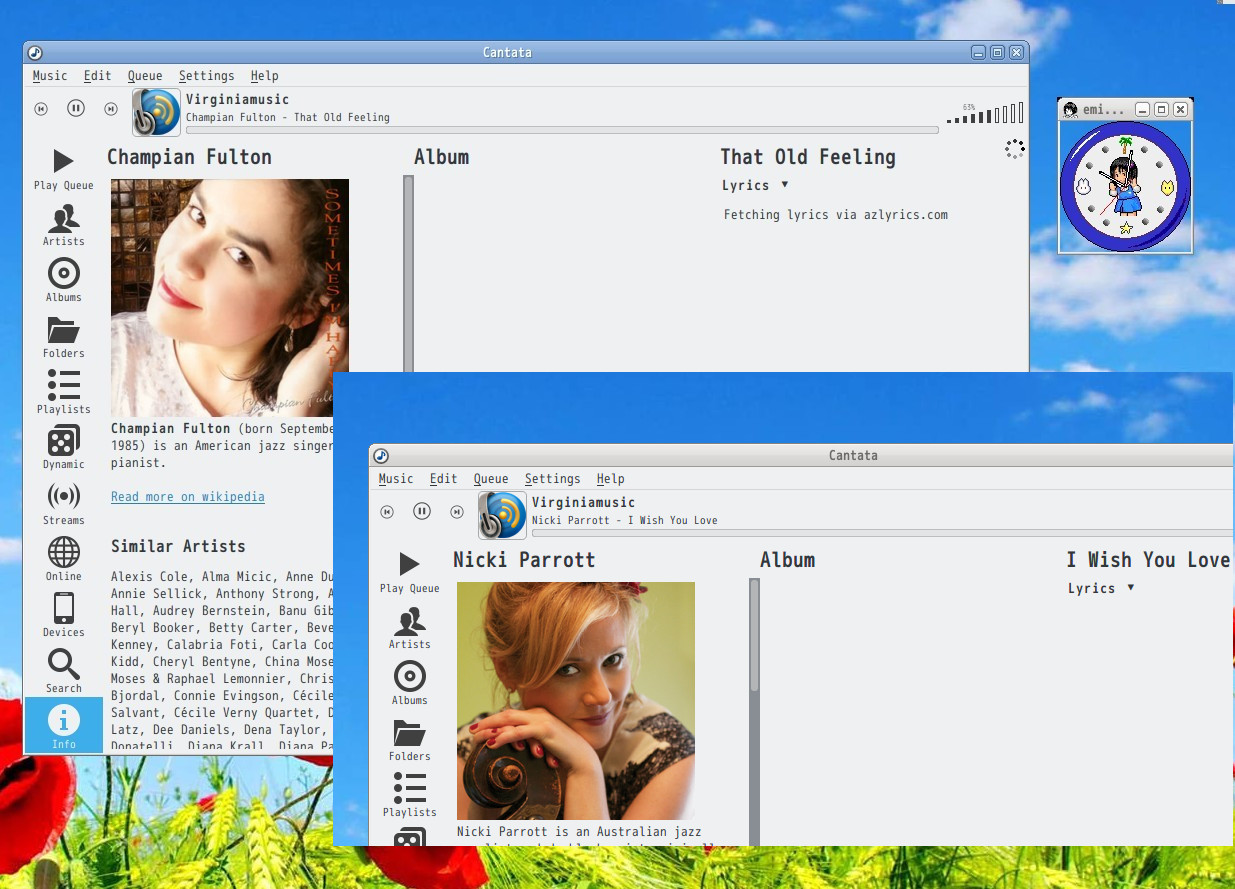The height and width of the screenshot is (889, 1235).
Task: Click the Nicki Parrott artist photo
Action: [576, 700]
